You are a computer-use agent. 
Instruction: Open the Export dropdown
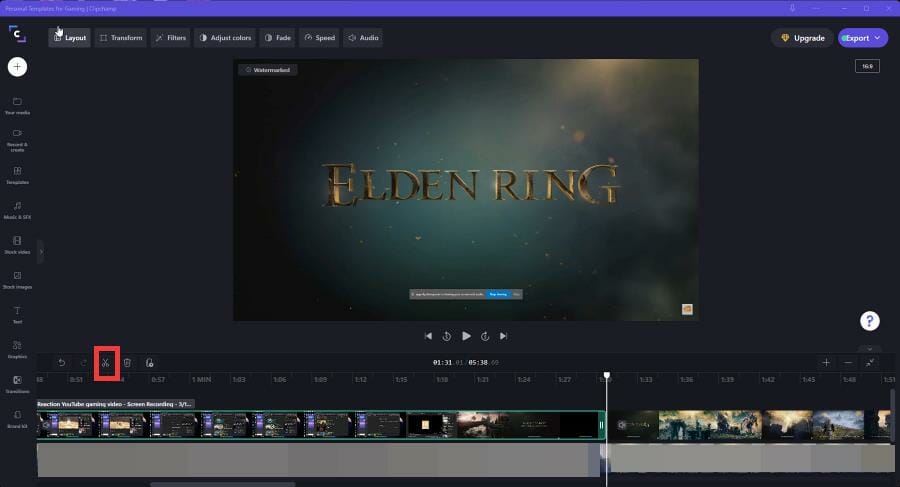point(863,38)
